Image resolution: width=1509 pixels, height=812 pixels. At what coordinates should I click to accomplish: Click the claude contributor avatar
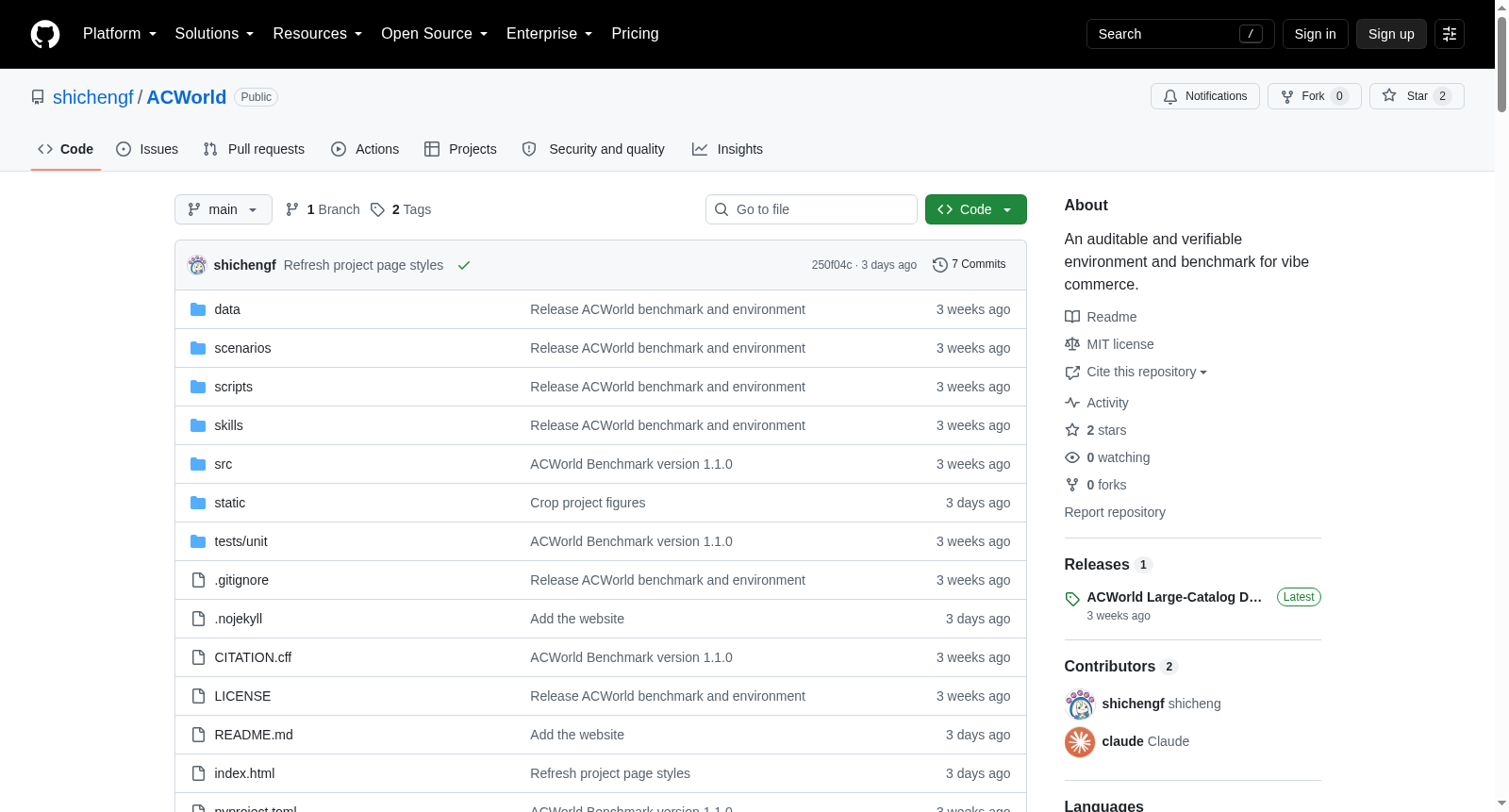pyautogui.click(x=1080, y=742)
